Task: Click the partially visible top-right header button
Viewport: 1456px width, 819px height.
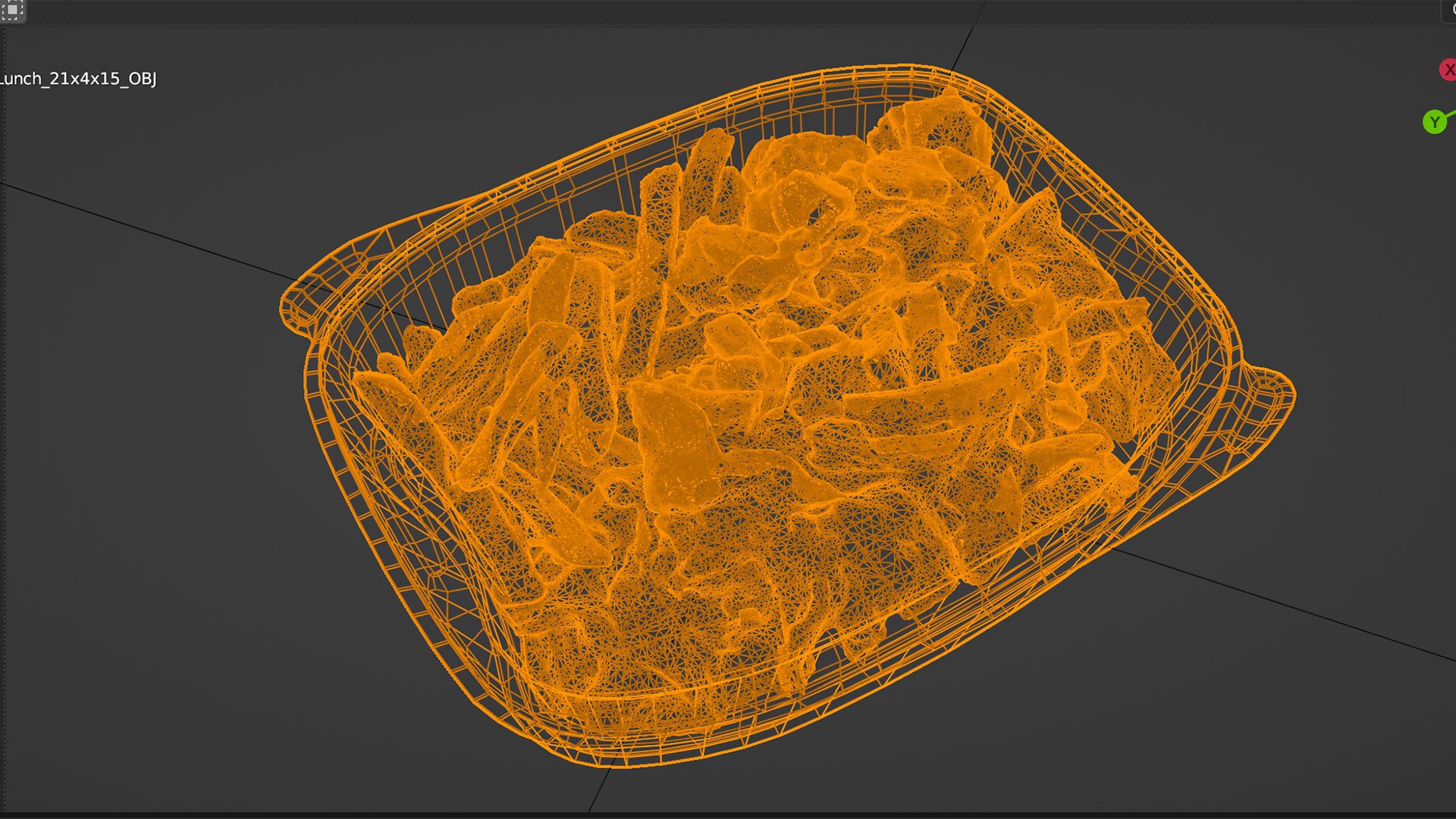Action: click(1449, 10)
